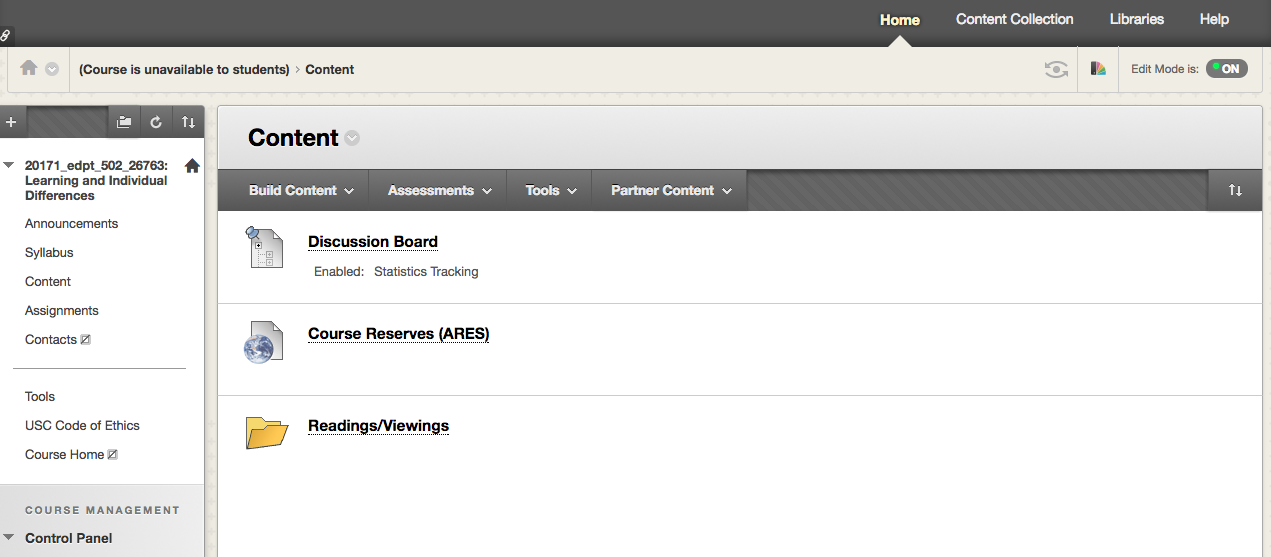Open the Content Collection tab
1271x557 pixels.
[x=1014, y=19]
